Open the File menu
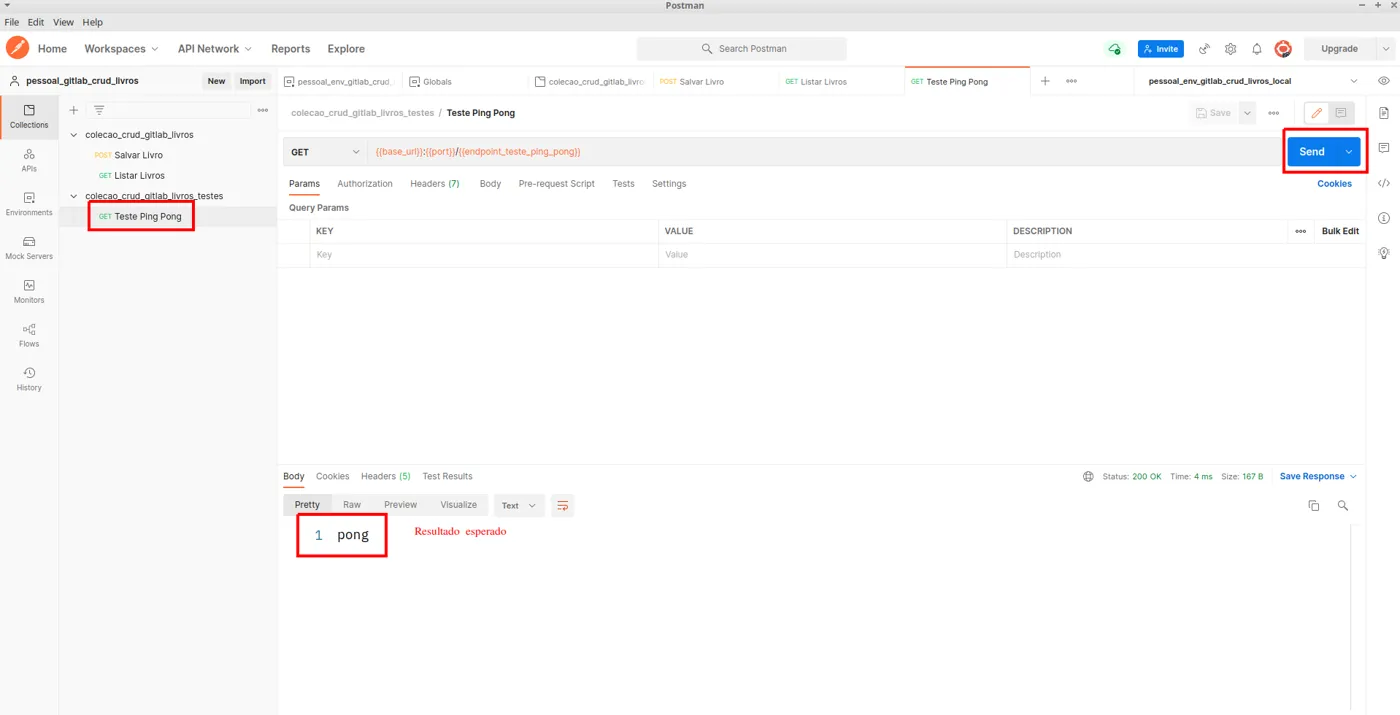The image size is (1400, 715). click(x=12, y=22)
